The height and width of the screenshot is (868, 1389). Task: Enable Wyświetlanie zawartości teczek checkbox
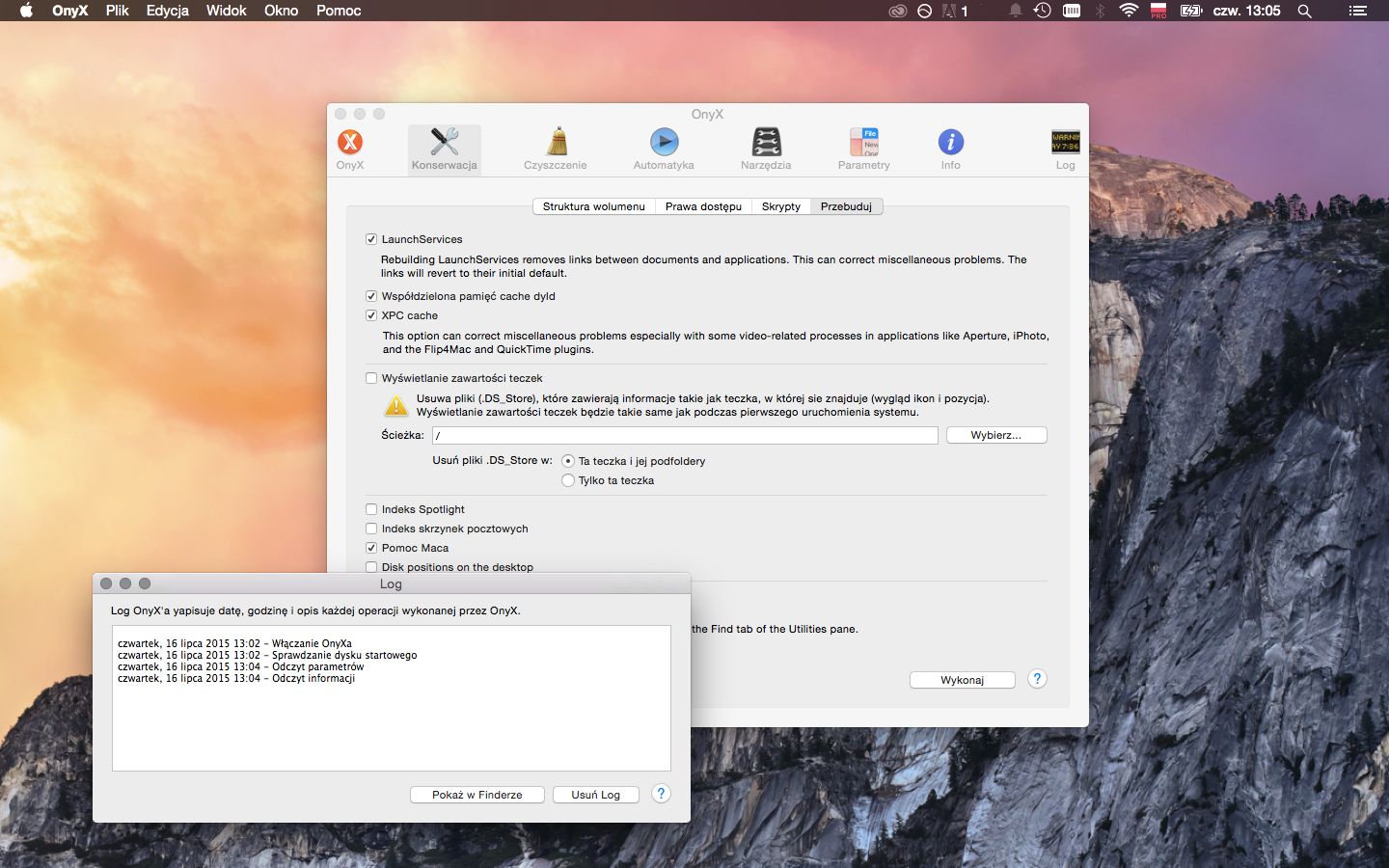[371, 378]
